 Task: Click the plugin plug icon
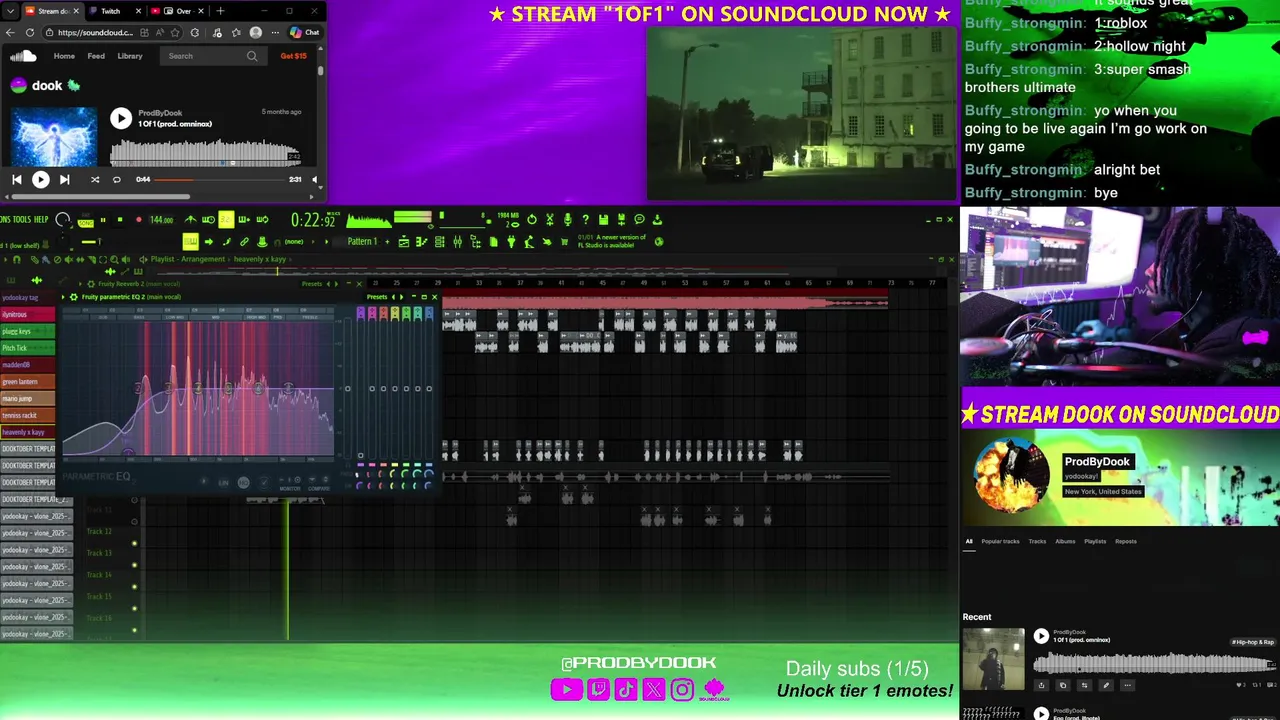coord(511,241)
